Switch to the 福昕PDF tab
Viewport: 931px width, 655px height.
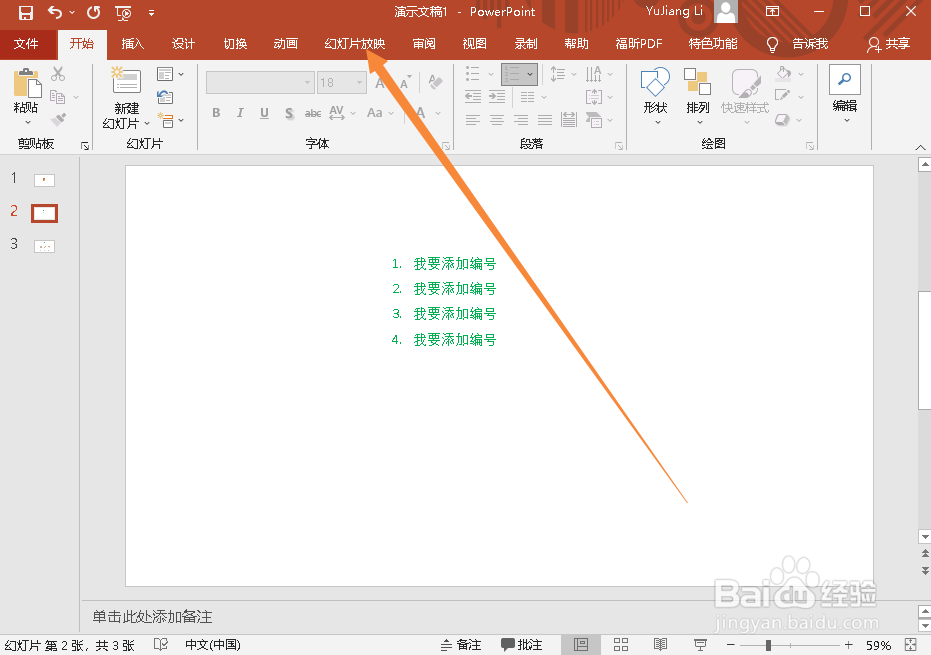pos(639,44)
